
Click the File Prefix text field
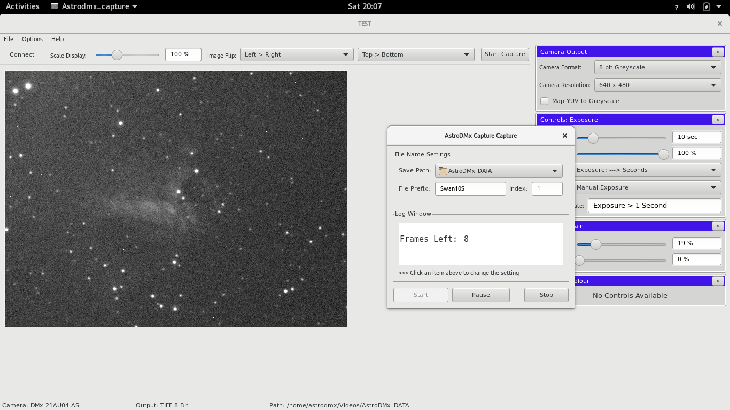(x=470, y=188)
